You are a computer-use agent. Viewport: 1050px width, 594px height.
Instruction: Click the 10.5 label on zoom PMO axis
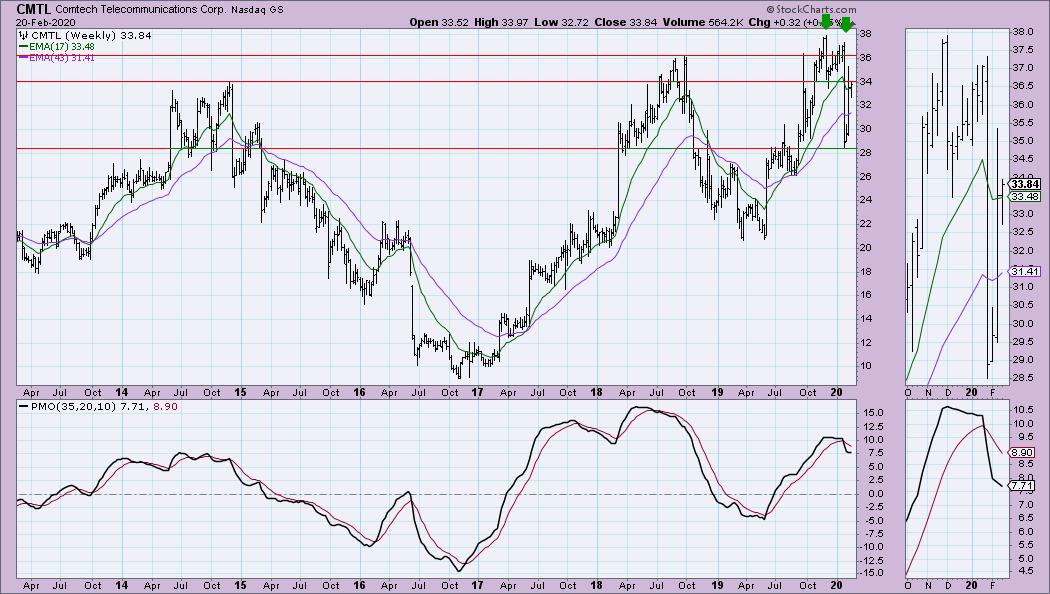tap(1021, 409)
